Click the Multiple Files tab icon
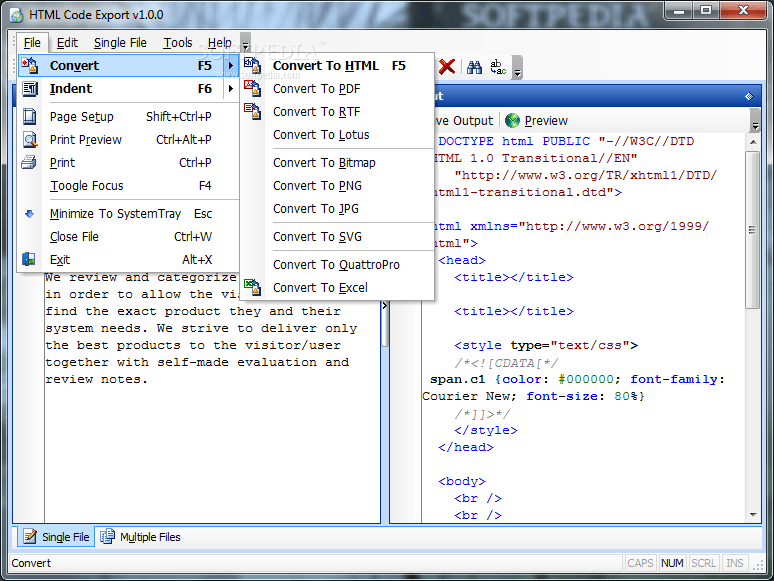The image size is (774, 581). coord(108,537)
